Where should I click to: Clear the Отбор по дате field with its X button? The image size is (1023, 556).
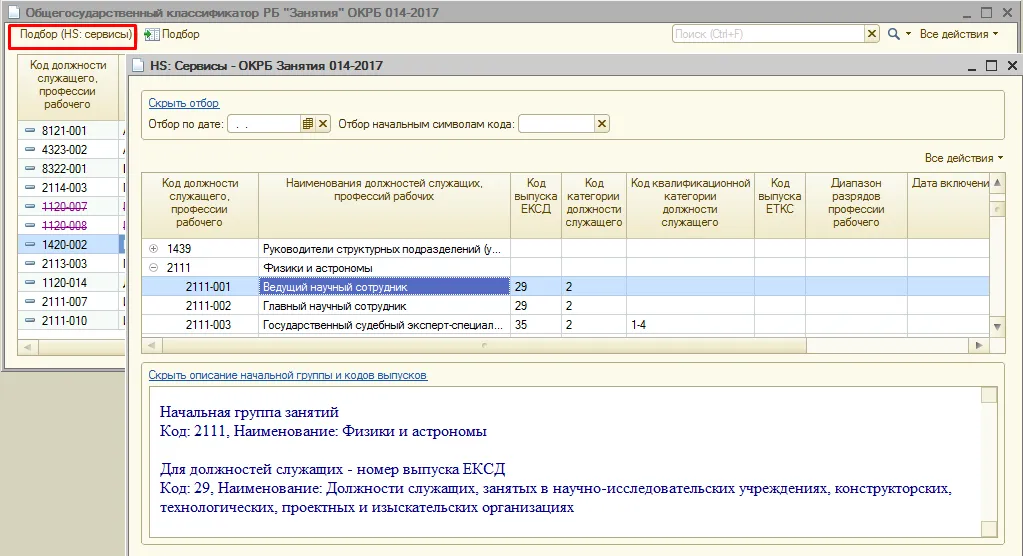[323, 124]
